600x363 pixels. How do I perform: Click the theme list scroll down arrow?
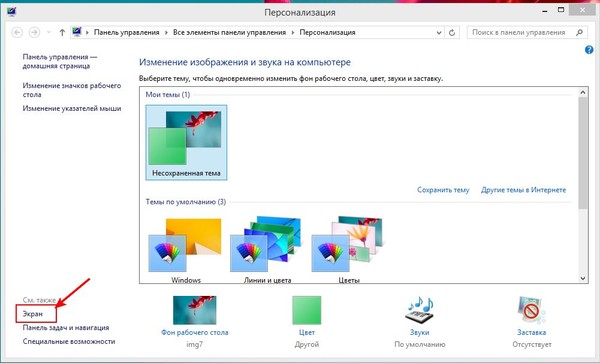click(x=583, y=278)
